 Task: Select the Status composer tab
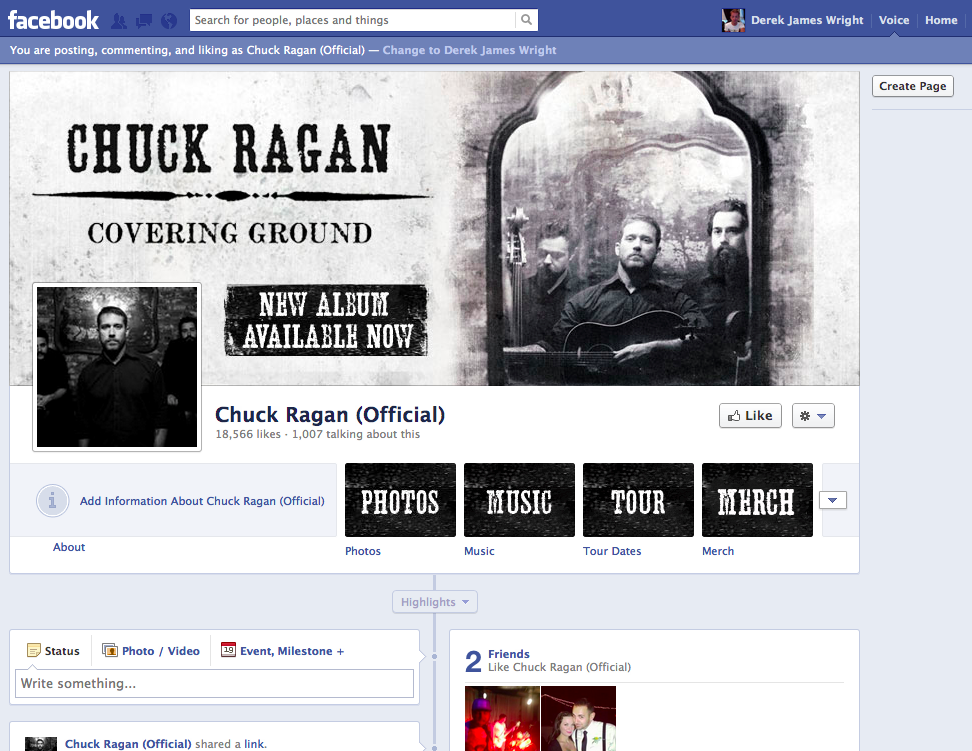tap(53, 651)
